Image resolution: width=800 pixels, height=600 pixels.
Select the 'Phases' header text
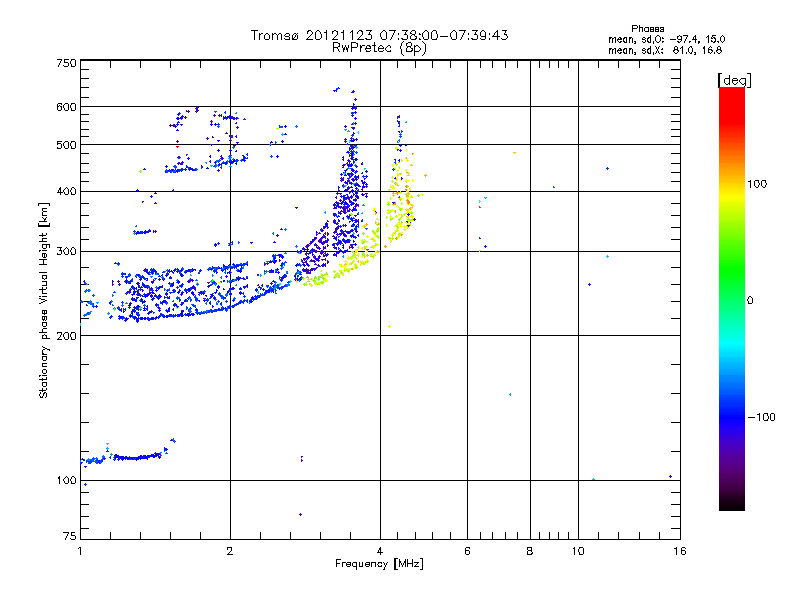pos(647,29)
